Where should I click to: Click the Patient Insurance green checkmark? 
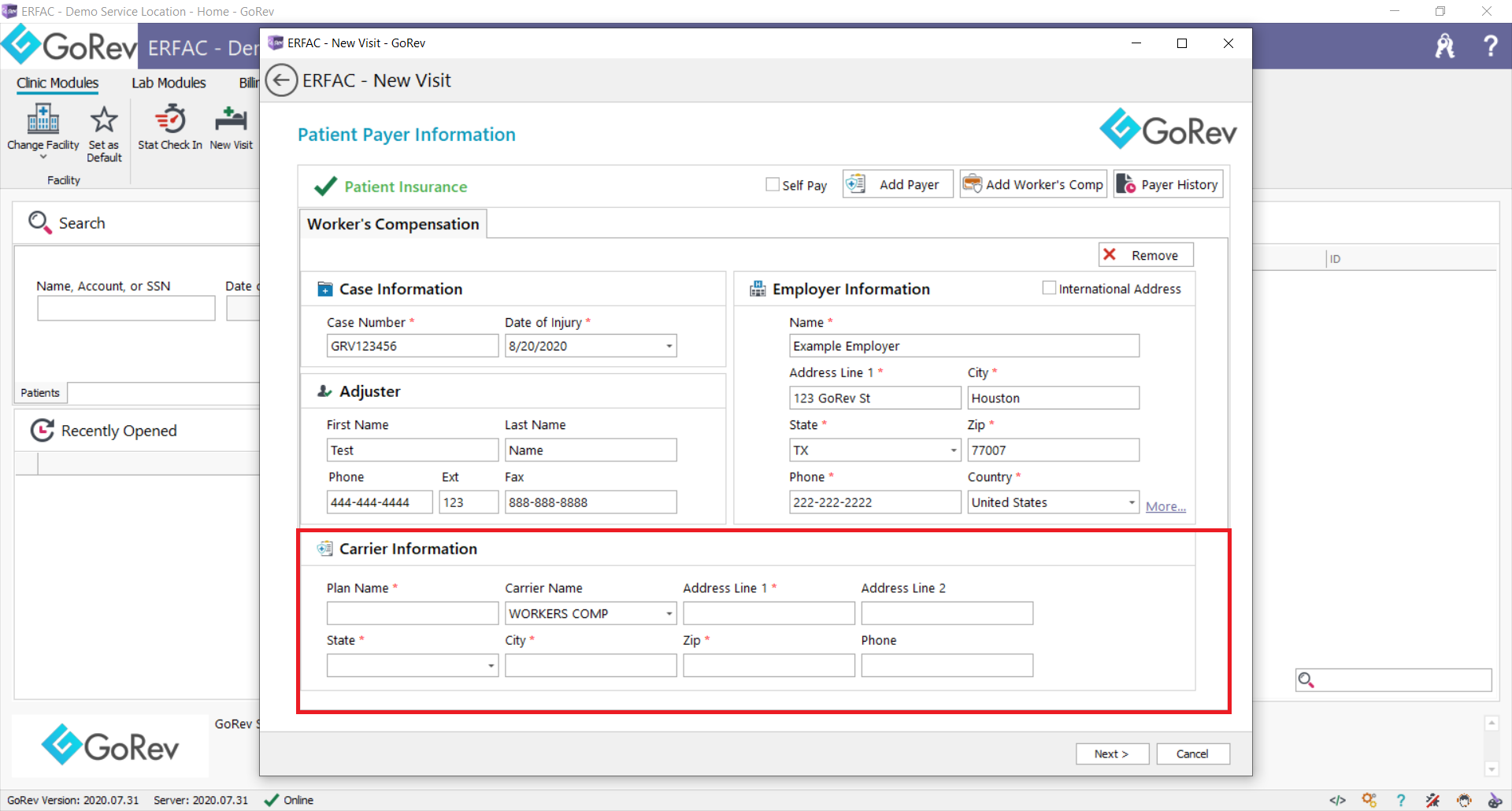[x=325, y=186]
